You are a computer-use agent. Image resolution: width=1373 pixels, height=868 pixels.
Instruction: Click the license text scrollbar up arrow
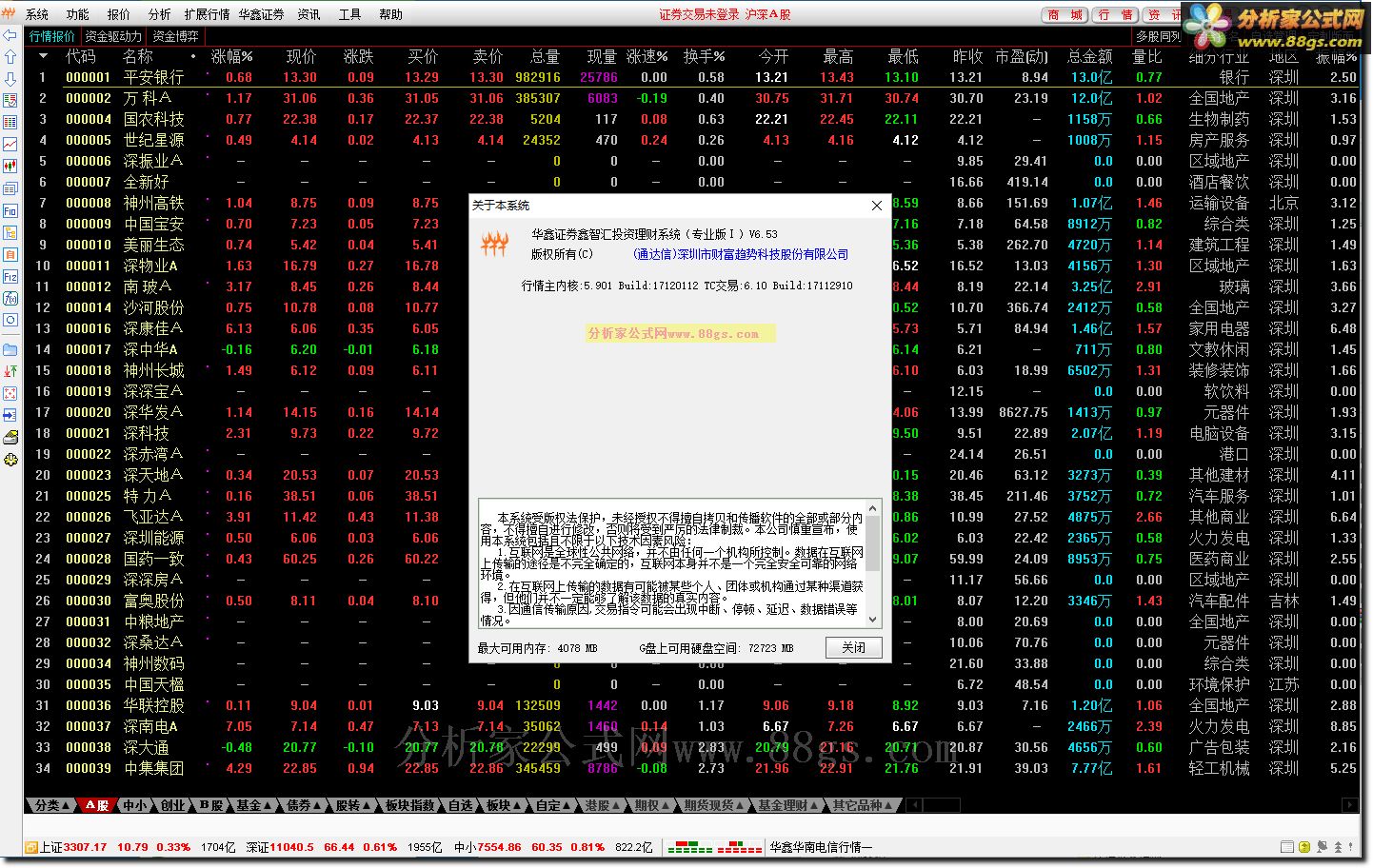[874, 507]
